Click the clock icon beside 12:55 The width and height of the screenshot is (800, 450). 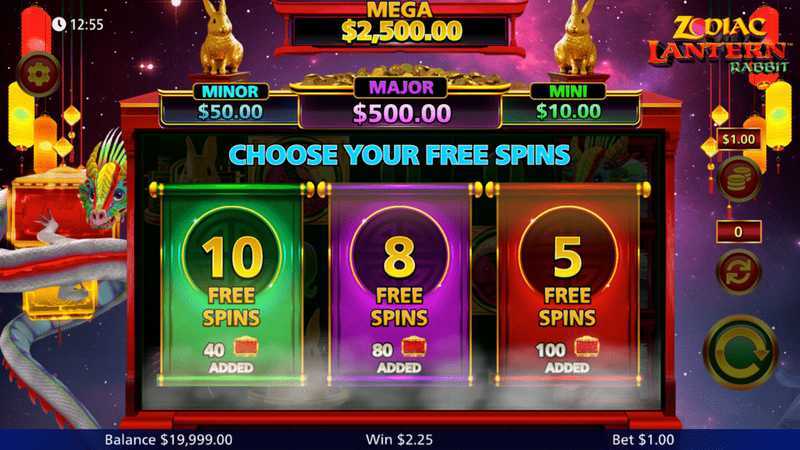(x=59, y=24)
